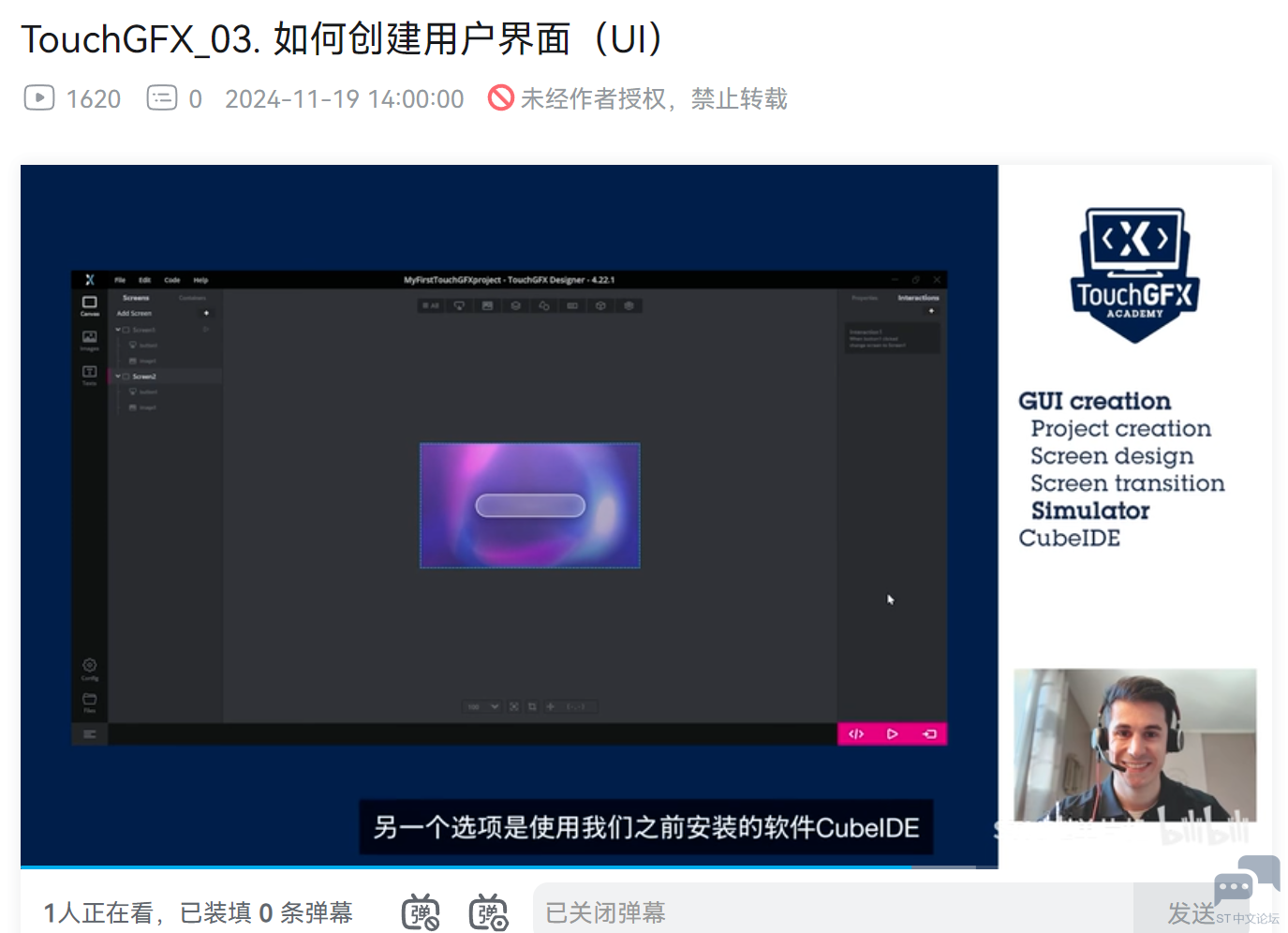Run the simulator with the play icon
1288x933 pixels.
click(892, 734)
